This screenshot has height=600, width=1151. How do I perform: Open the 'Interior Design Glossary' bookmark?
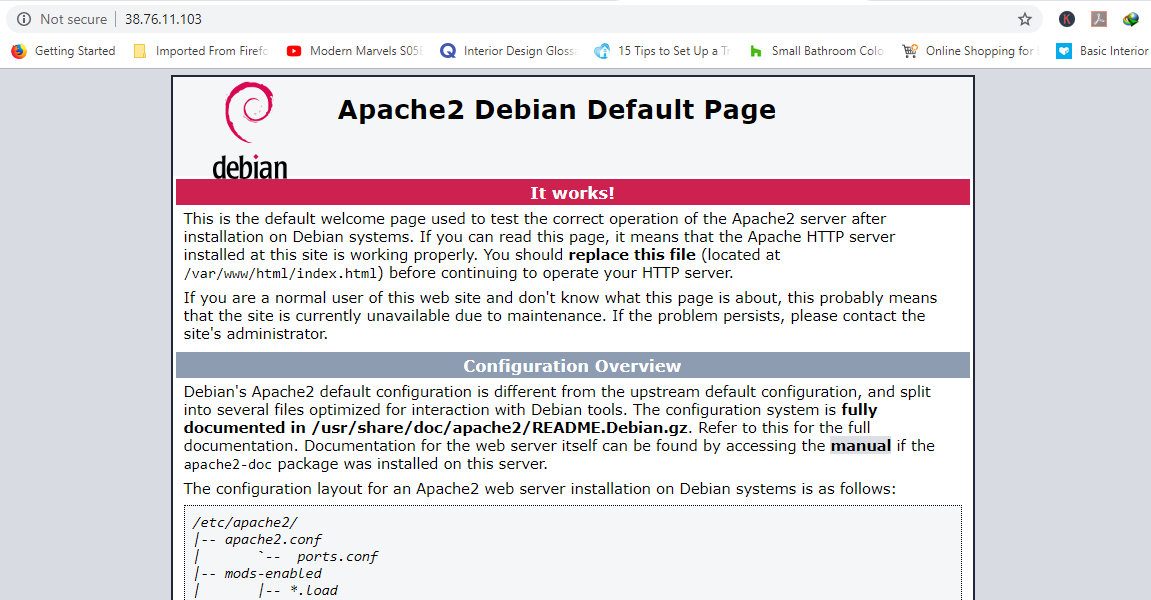coord(508,51)
